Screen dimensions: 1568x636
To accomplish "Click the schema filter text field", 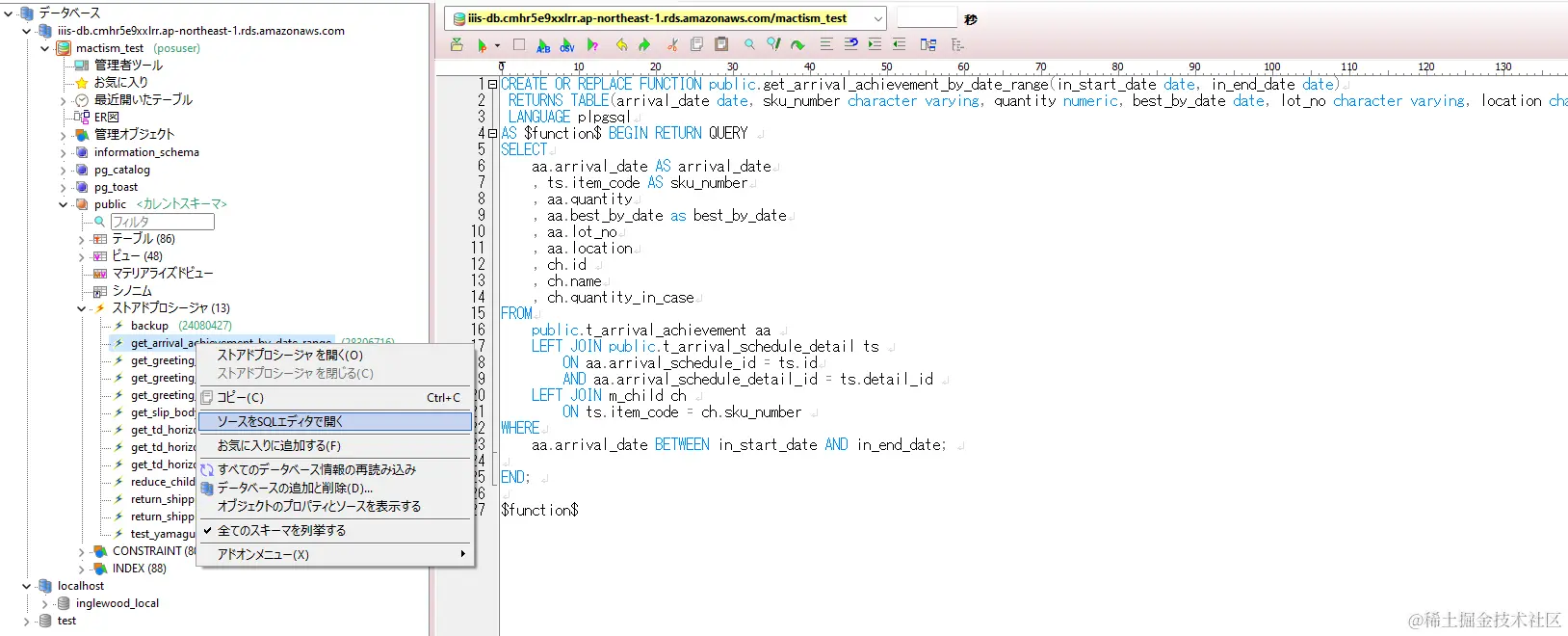I will pyautogui.click(x=162, y=222).
